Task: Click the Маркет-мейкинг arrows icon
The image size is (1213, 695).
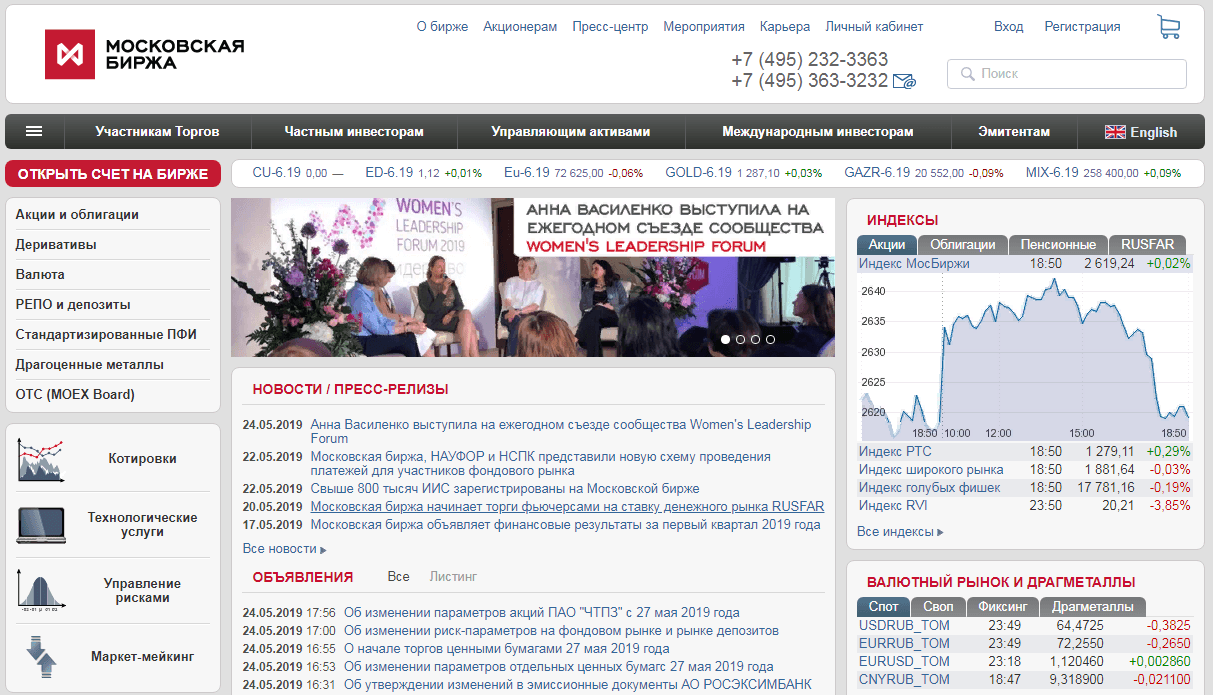Action: click(x=41, y=657)
